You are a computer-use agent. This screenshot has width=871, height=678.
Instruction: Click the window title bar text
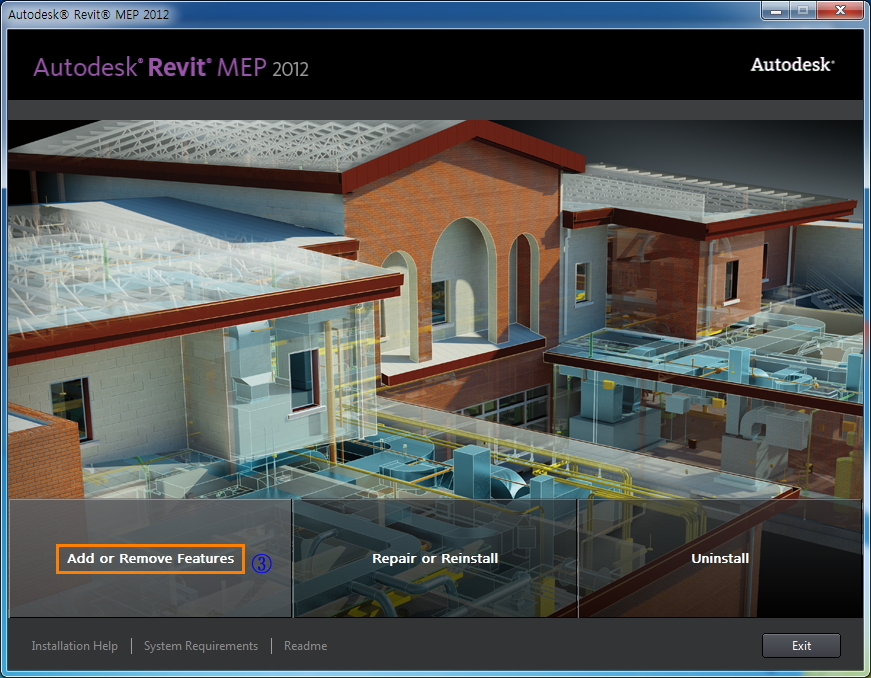pyautogui.click(x=90, y=14)
